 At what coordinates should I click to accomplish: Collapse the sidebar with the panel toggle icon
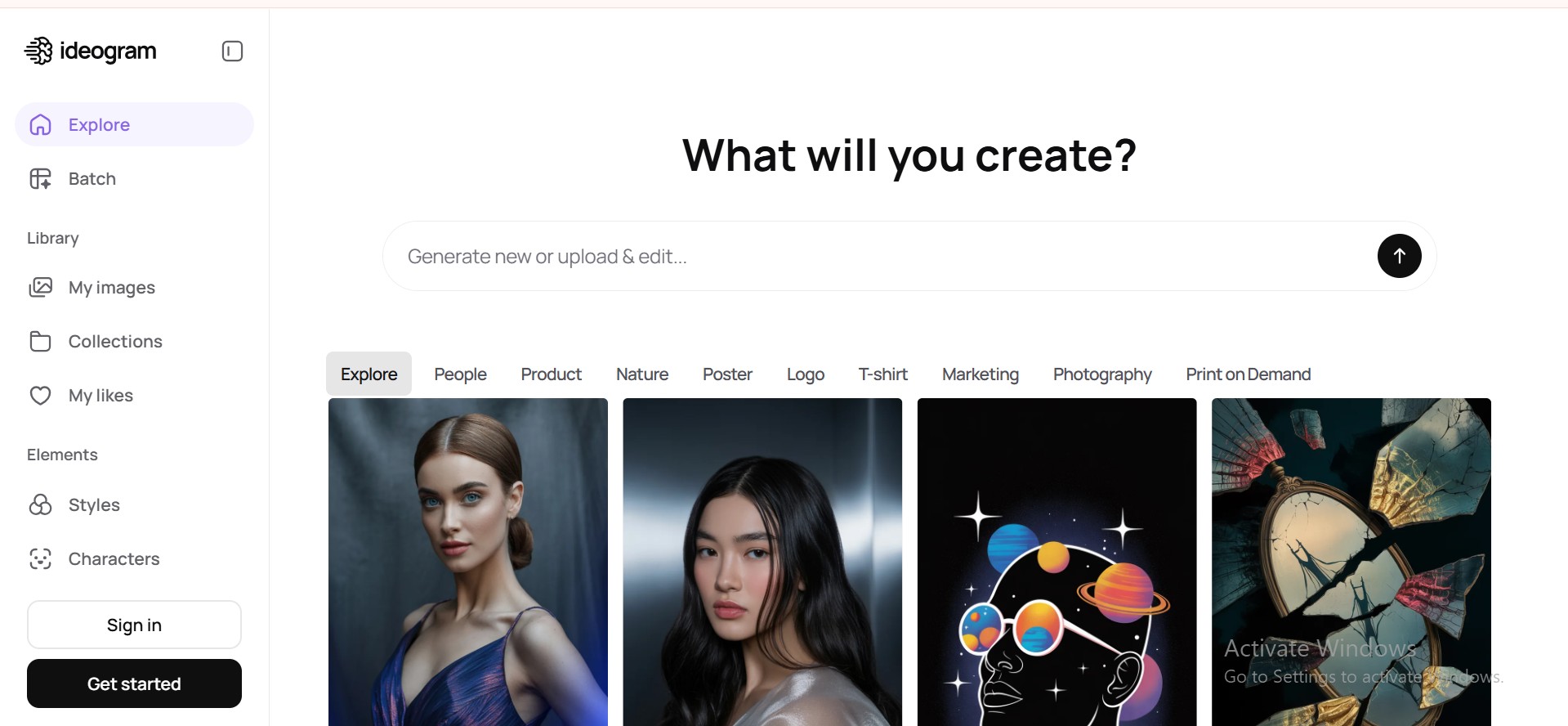pyautogui.click(x=232, y=52)
